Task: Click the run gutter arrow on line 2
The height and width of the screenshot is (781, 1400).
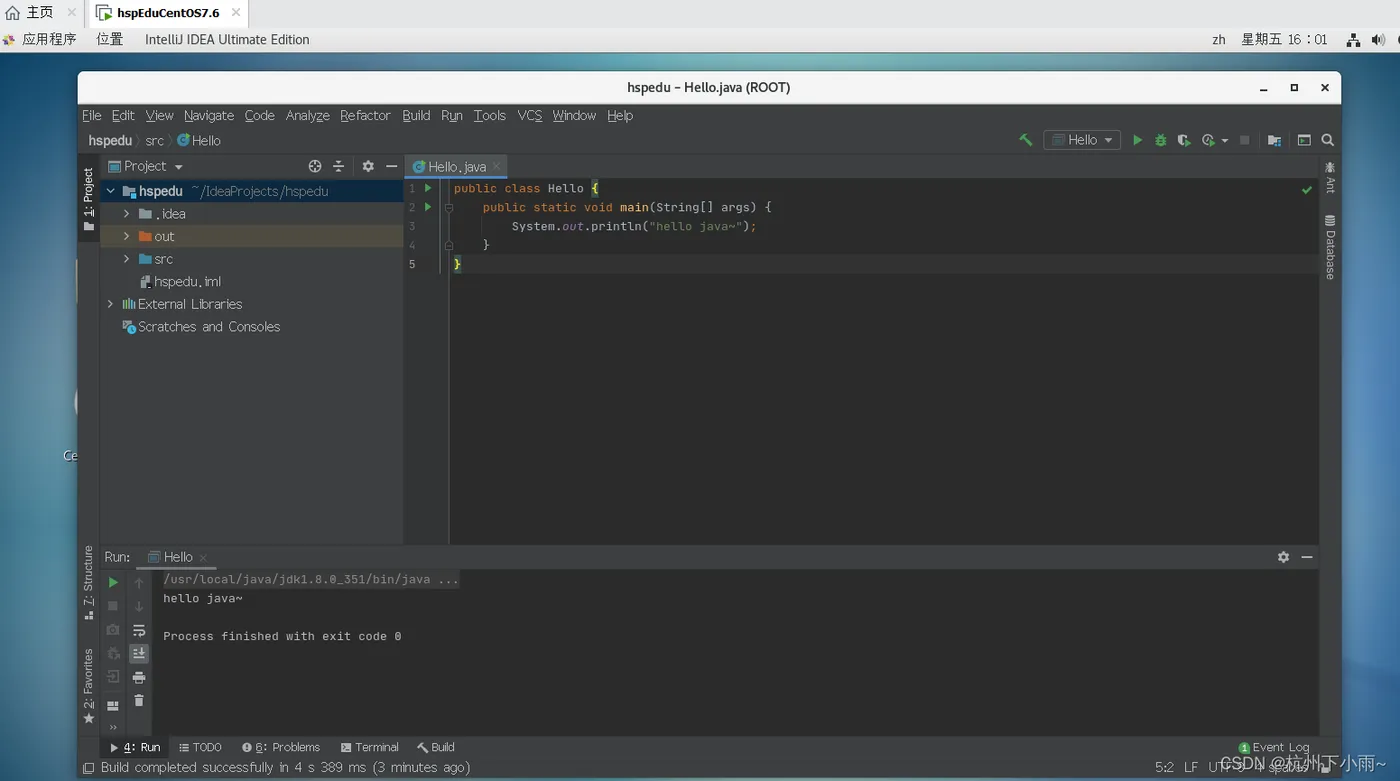Action: click(x=428, y=207)
